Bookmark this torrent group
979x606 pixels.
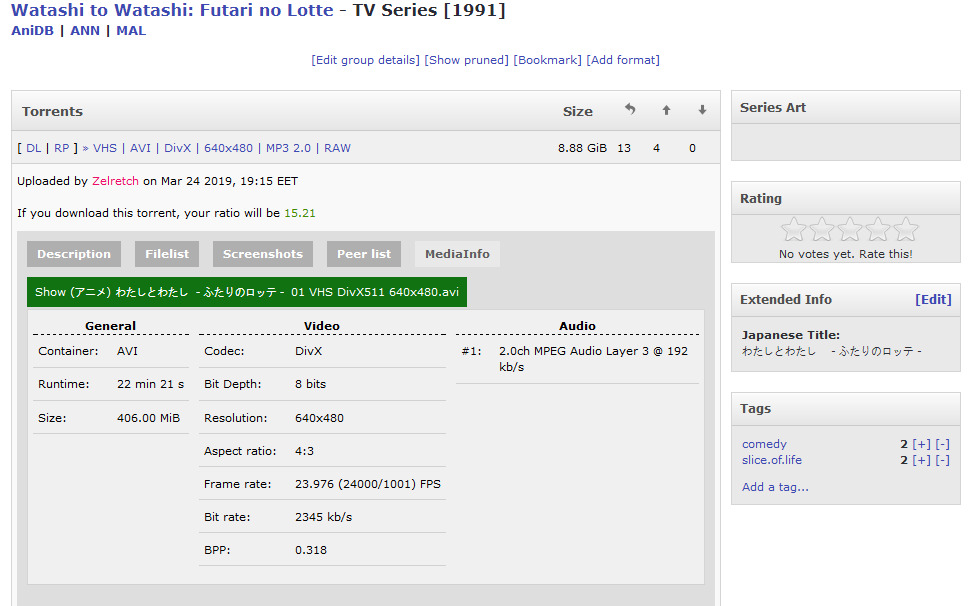coord(547,60)
